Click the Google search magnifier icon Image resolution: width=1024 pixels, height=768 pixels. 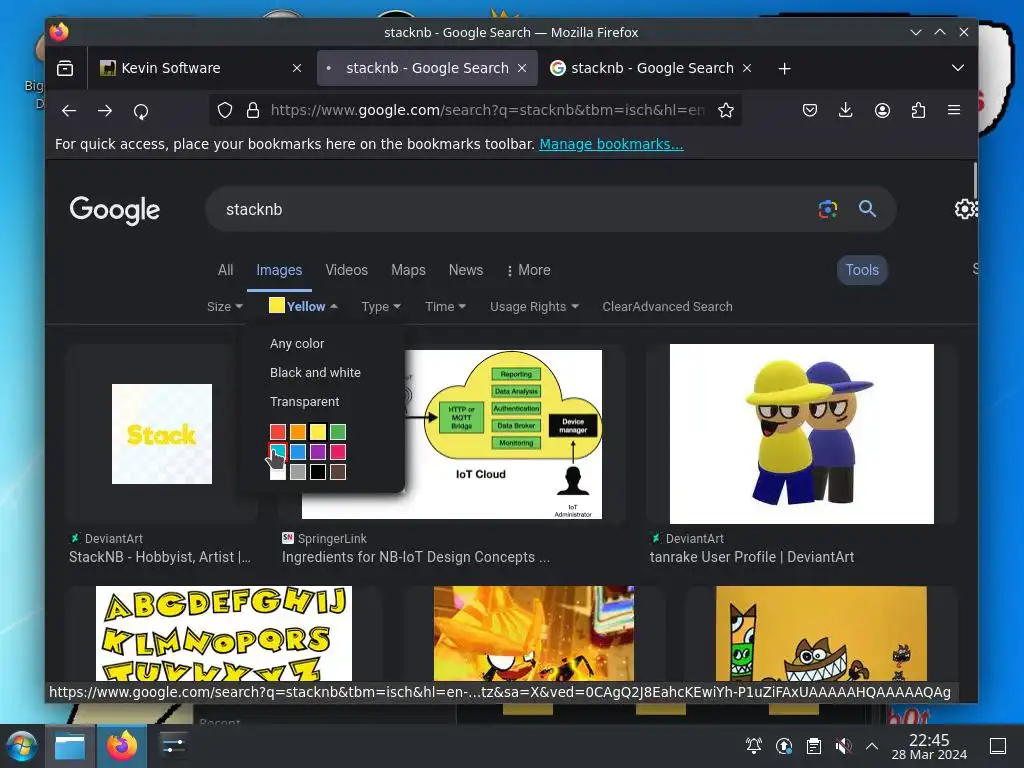click(867, 209)
